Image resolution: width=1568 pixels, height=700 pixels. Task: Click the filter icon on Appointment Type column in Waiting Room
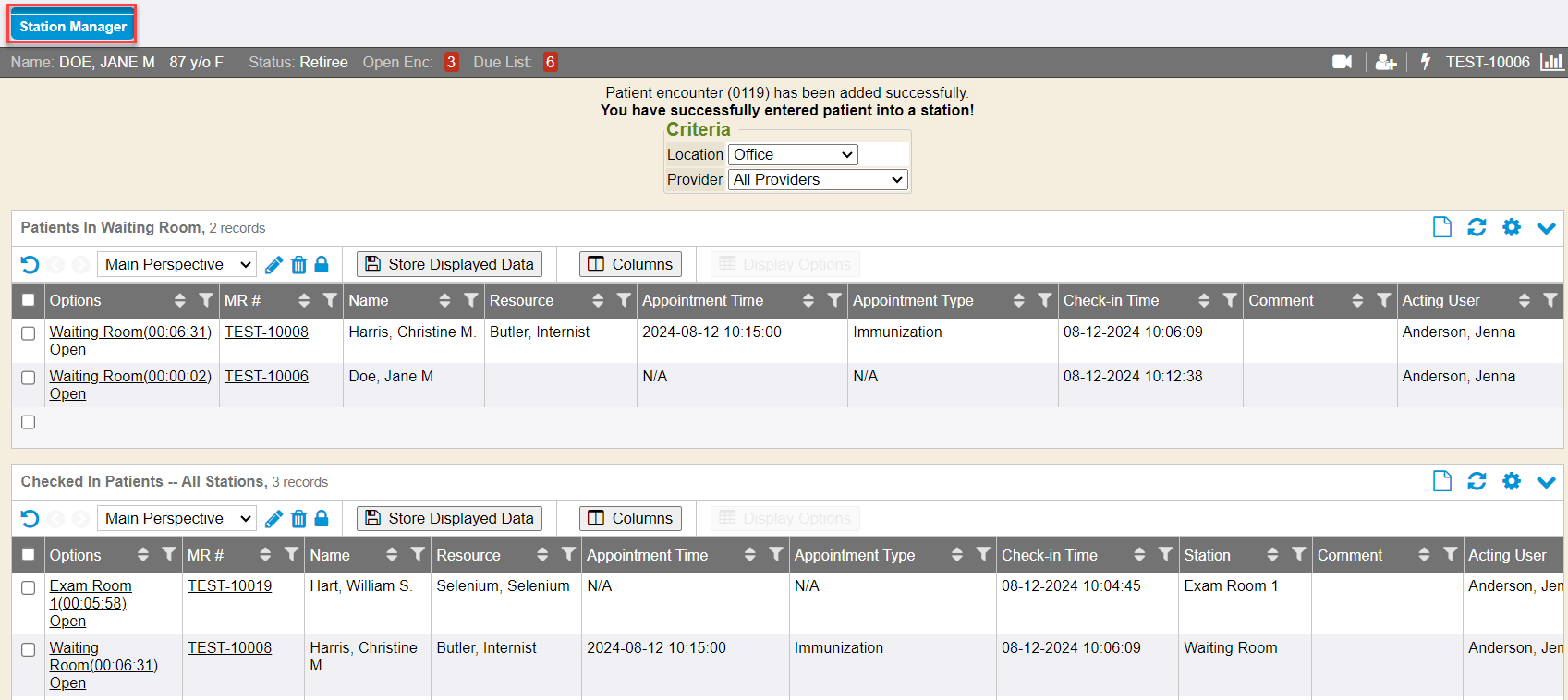(1045, 300)
